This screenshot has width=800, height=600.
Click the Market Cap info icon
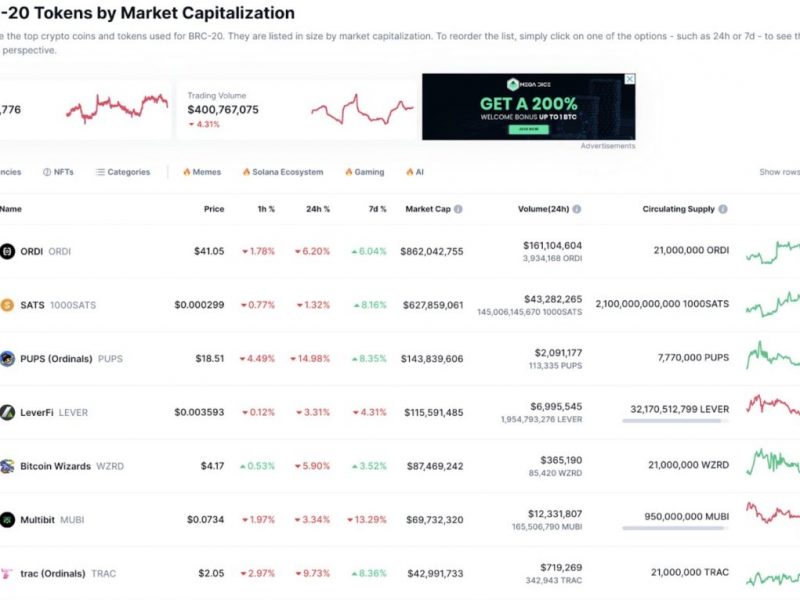(458, 209)
